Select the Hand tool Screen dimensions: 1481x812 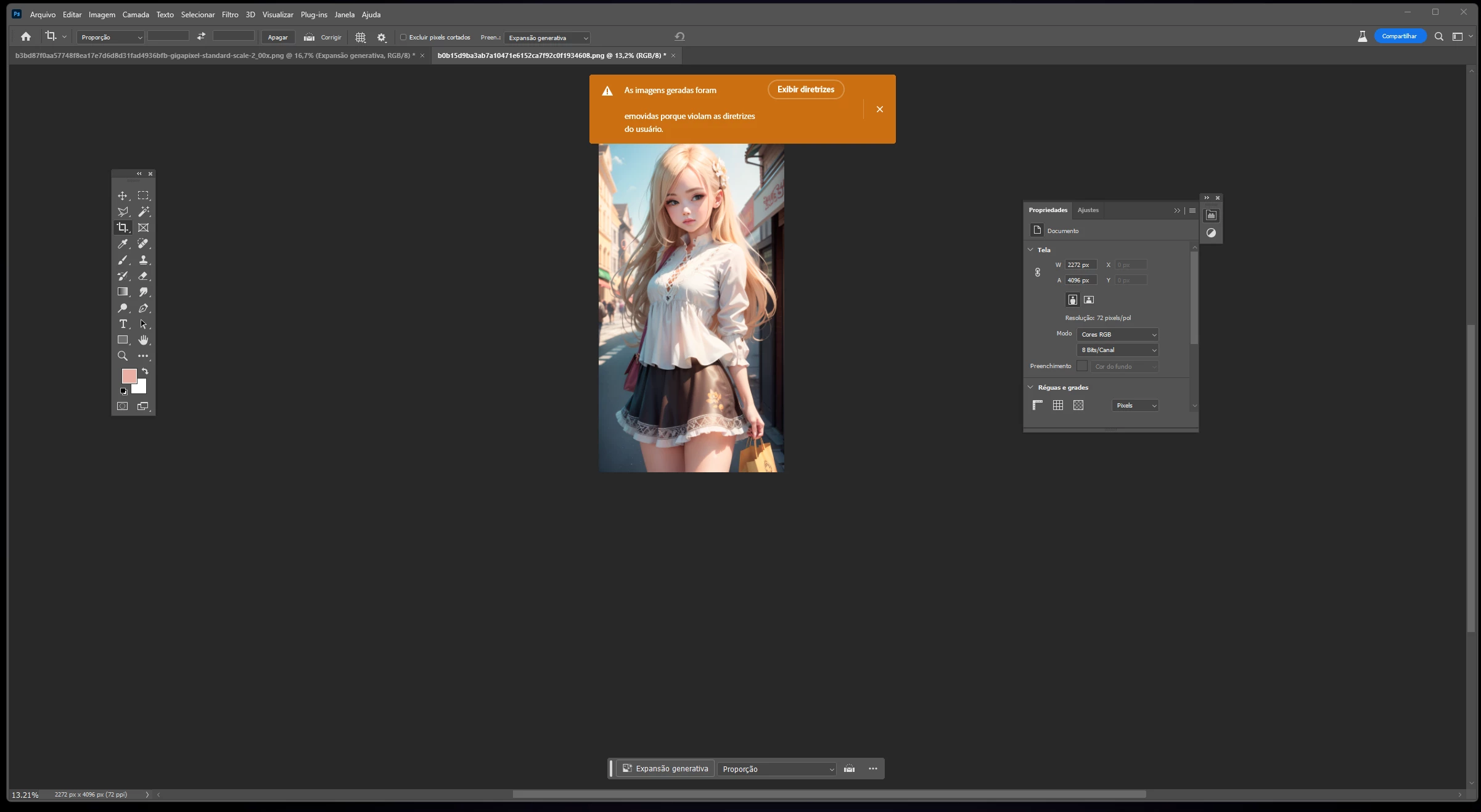tap(143, 340)
